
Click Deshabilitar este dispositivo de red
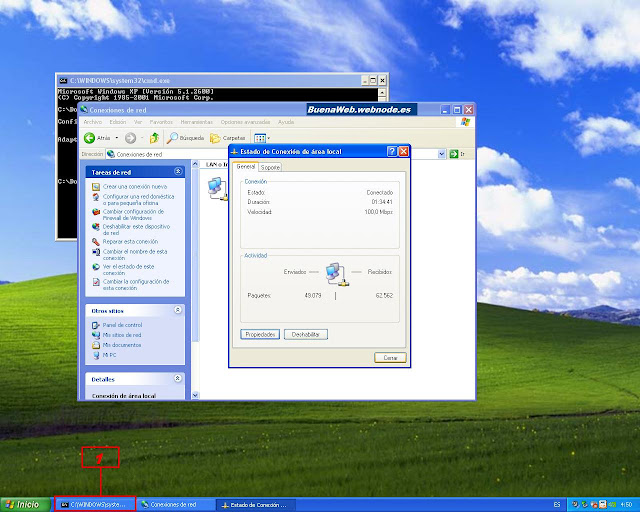pos(136,229)
